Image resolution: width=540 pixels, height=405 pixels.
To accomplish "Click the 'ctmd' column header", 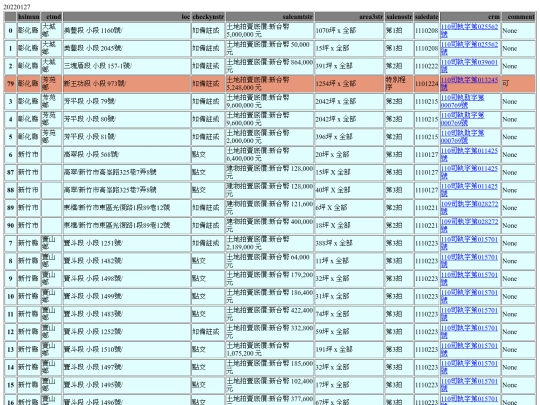I will 52,17.
